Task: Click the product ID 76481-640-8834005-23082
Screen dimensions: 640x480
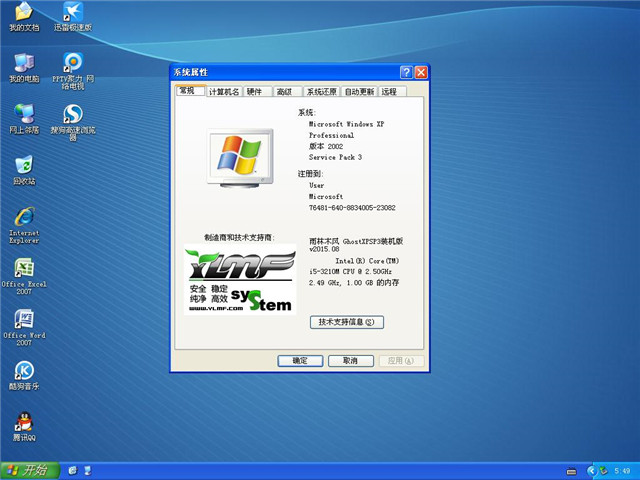Action: coord(352,208)
